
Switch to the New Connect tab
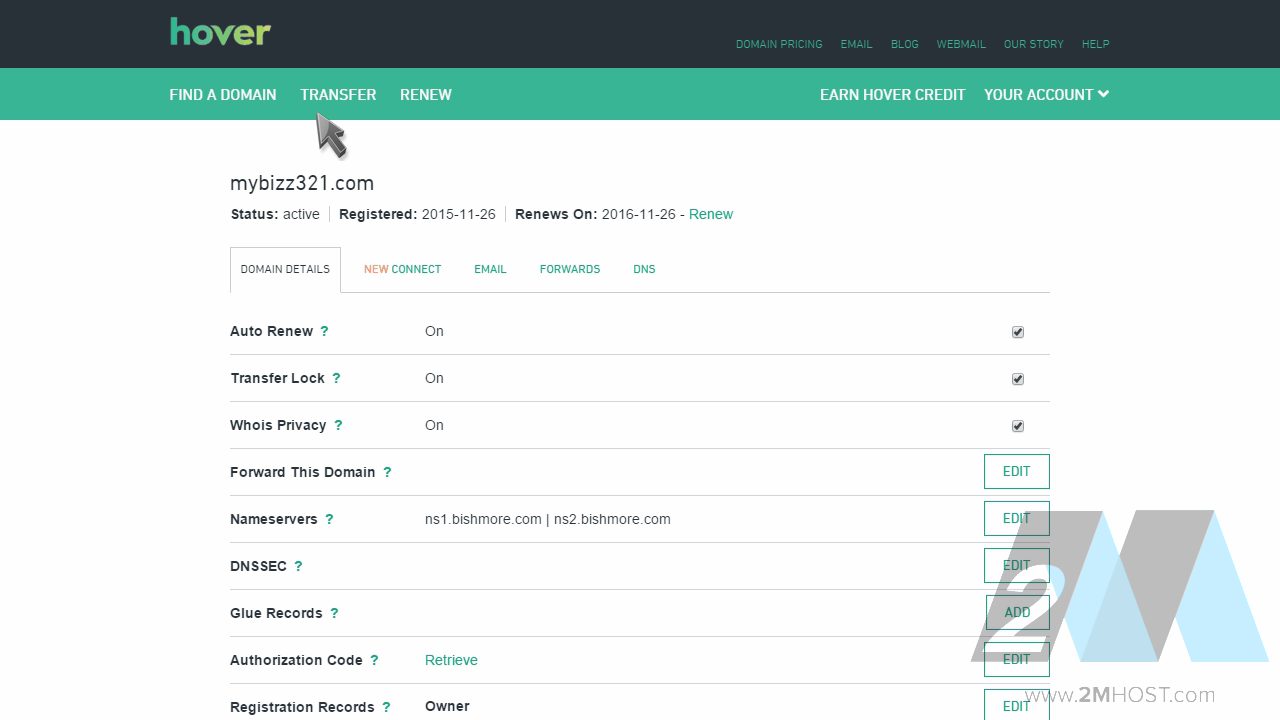(402, 269)
